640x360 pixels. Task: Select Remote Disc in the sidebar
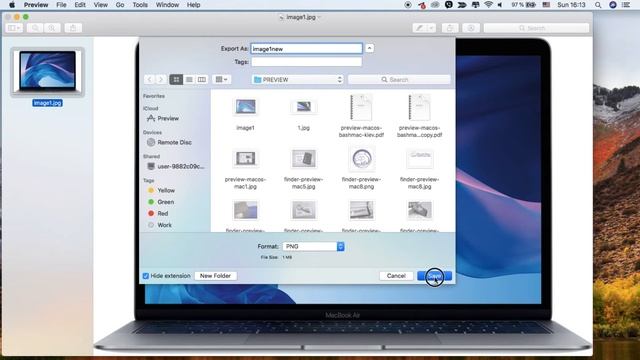pos(169,142)
